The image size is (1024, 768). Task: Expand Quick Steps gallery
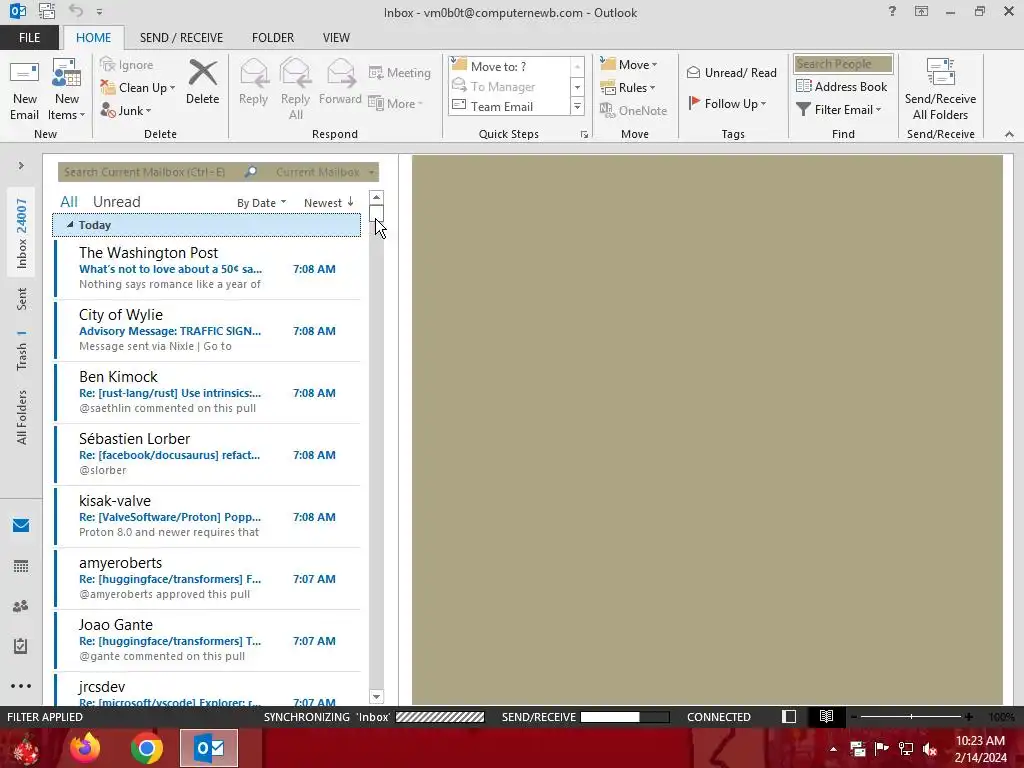577,107
